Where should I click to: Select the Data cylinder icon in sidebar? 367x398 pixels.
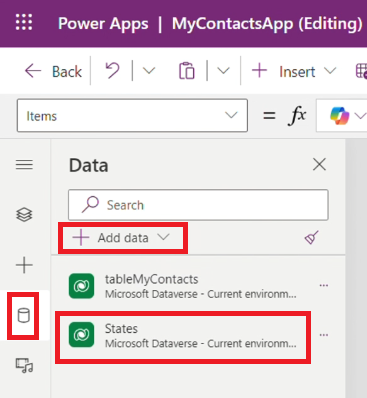(x=24, y=315)
